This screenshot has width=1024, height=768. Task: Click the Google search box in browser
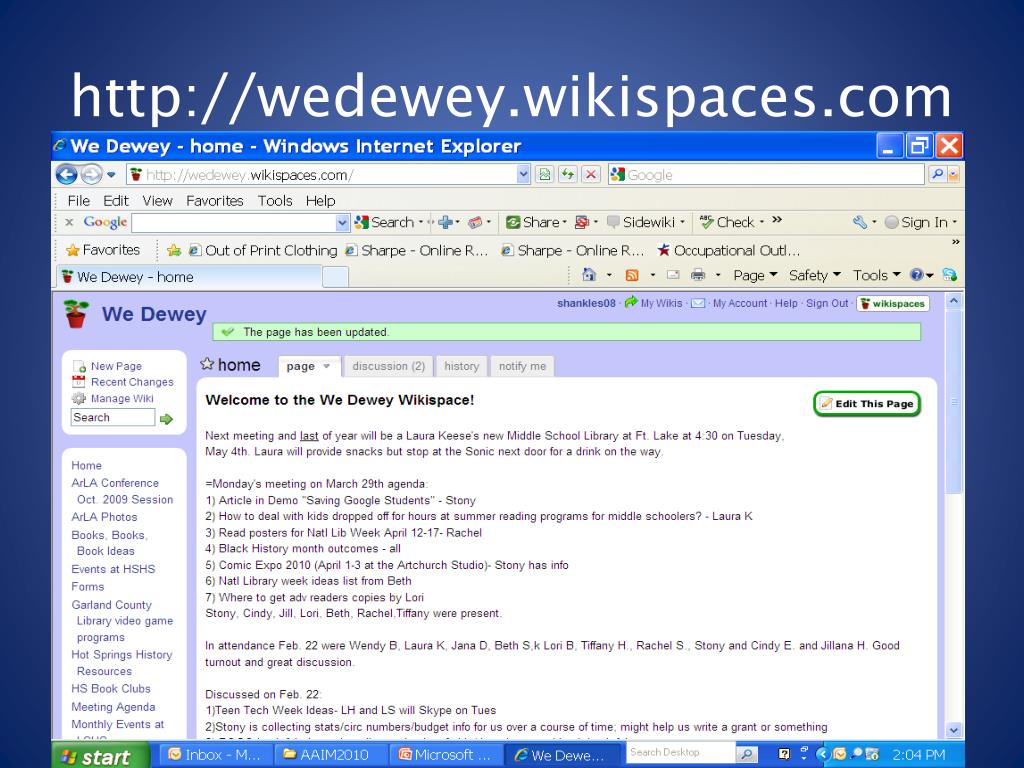766,174
